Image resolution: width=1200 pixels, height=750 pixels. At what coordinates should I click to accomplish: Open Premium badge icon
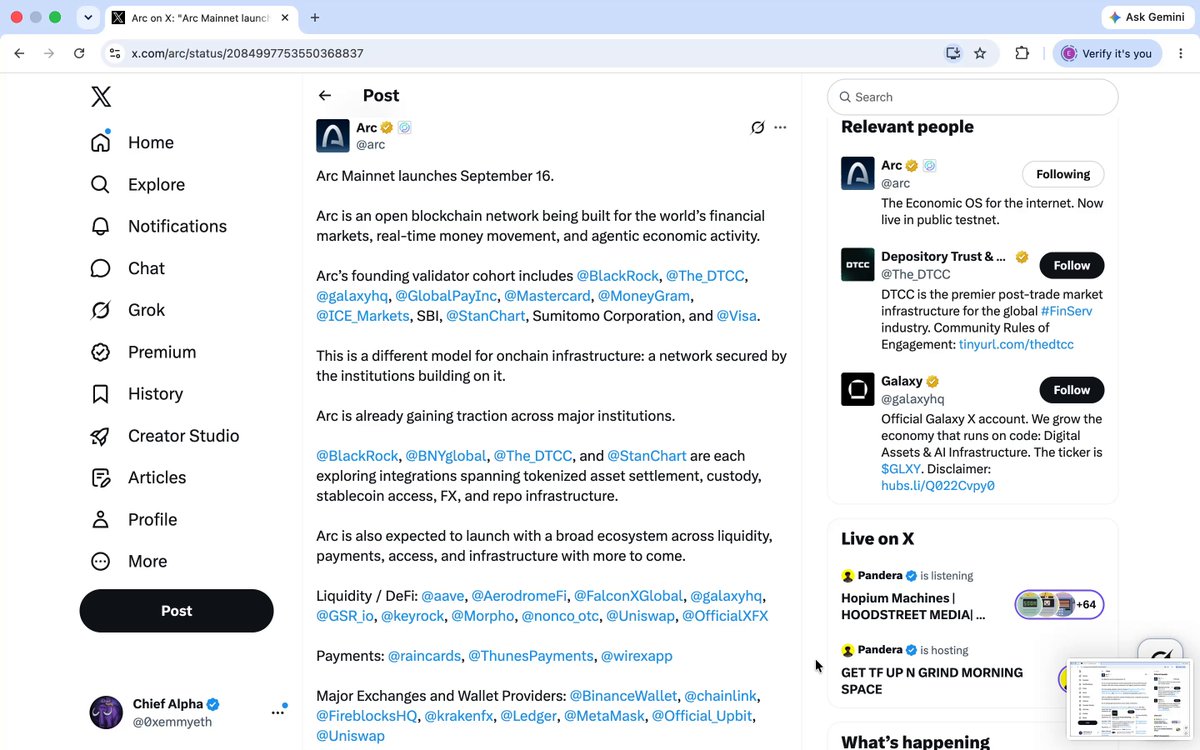[101, 352]
